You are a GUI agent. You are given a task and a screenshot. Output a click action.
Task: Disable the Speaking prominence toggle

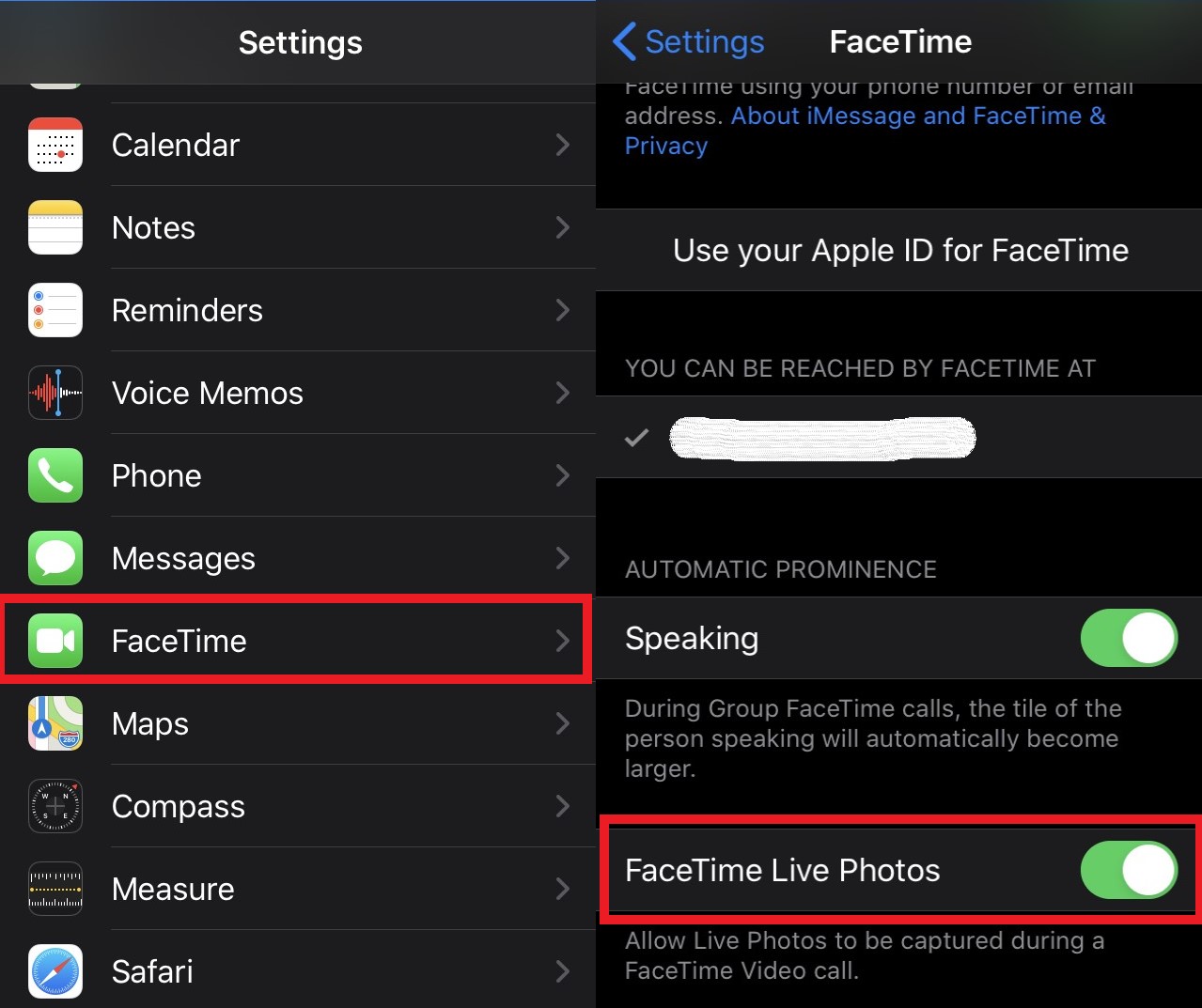[1129, 638]
